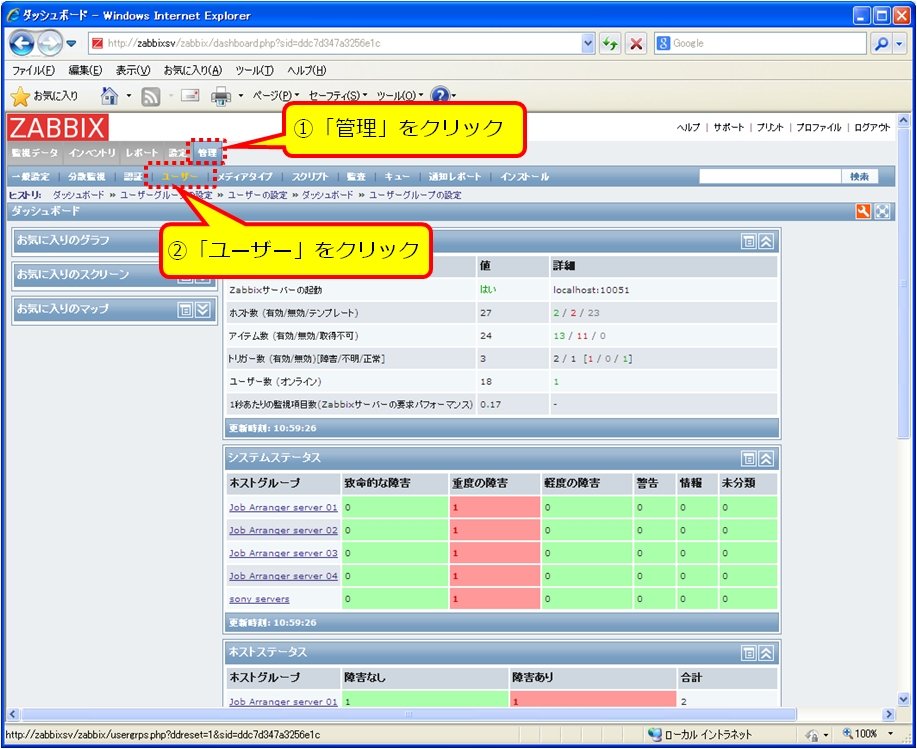Click the Google search box

pyautogui.click(x=760, y=43)
